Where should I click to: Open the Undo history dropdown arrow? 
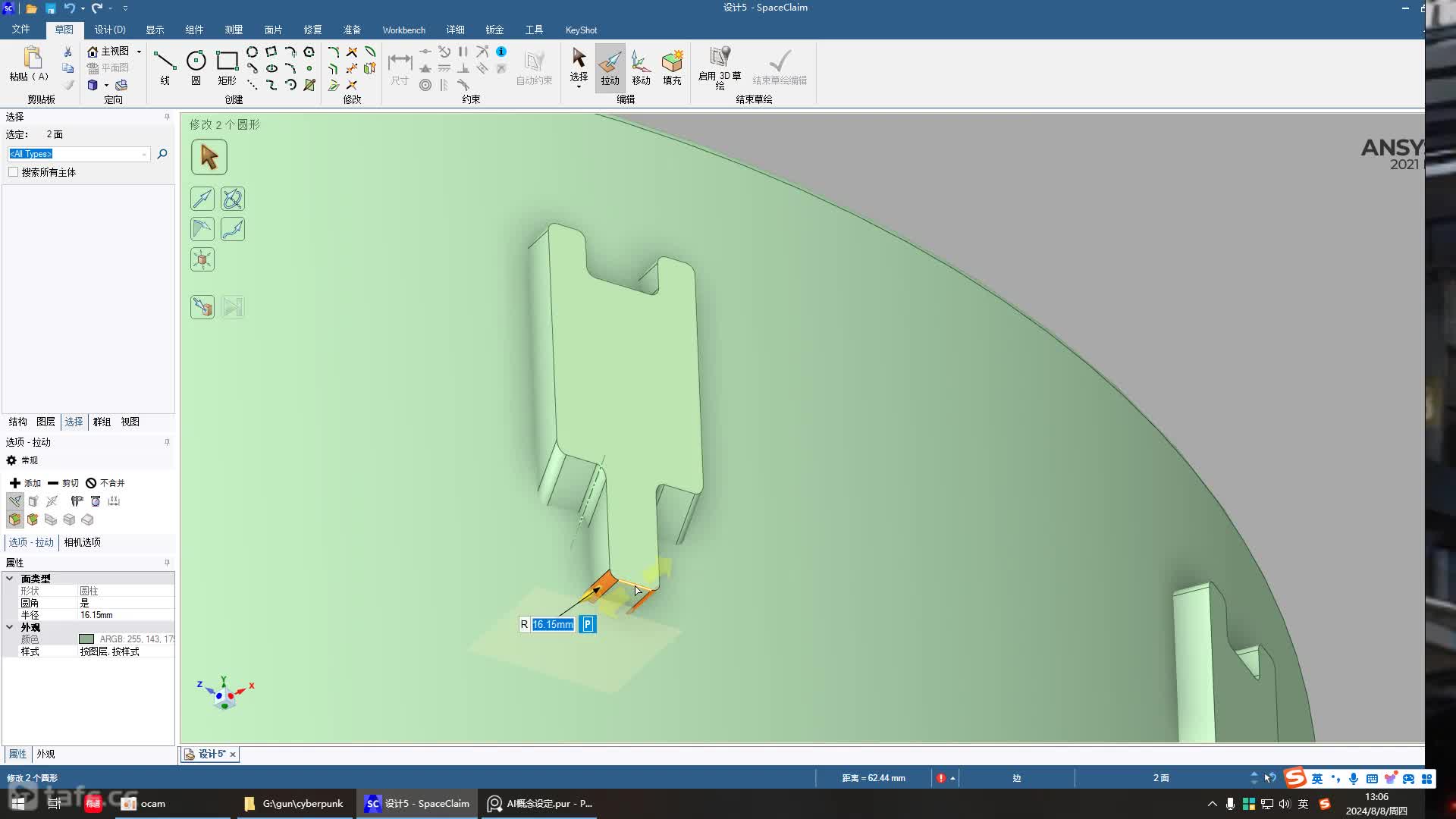(x=83, y=8)
